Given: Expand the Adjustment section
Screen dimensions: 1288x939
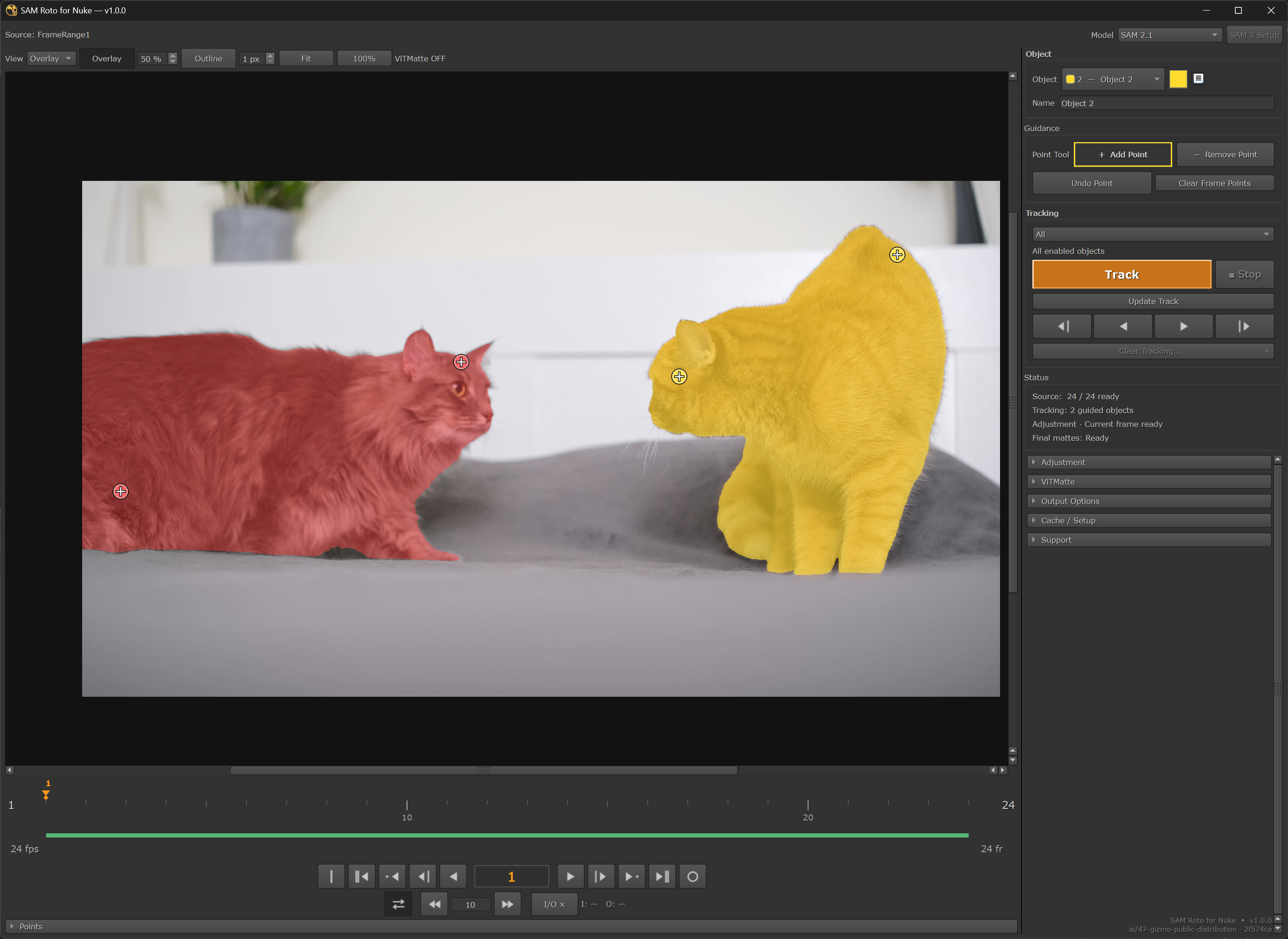Looking at the screenshot, I should tap(1149, 462).
